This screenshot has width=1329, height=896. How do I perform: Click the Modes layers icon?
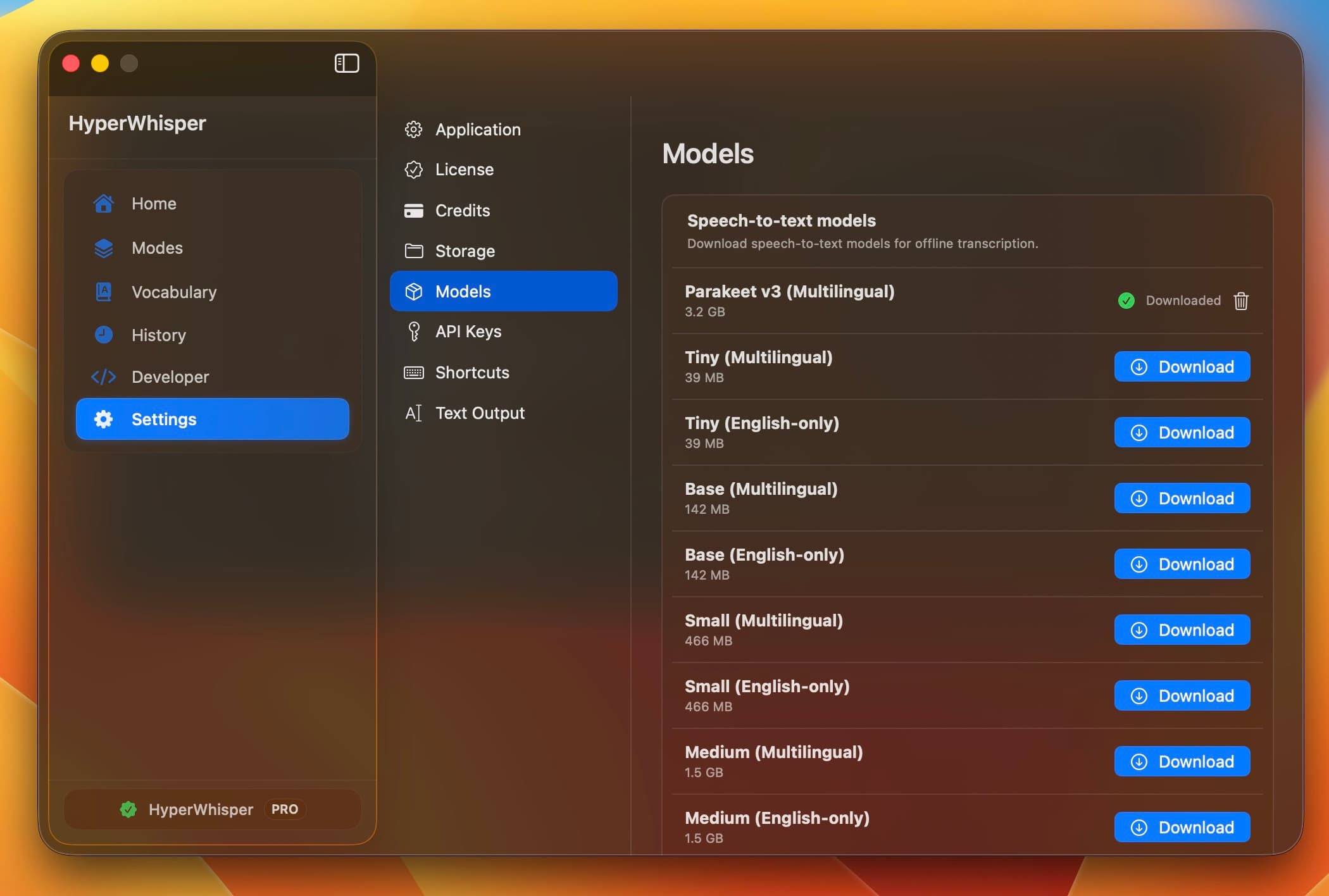click(104, 248)
